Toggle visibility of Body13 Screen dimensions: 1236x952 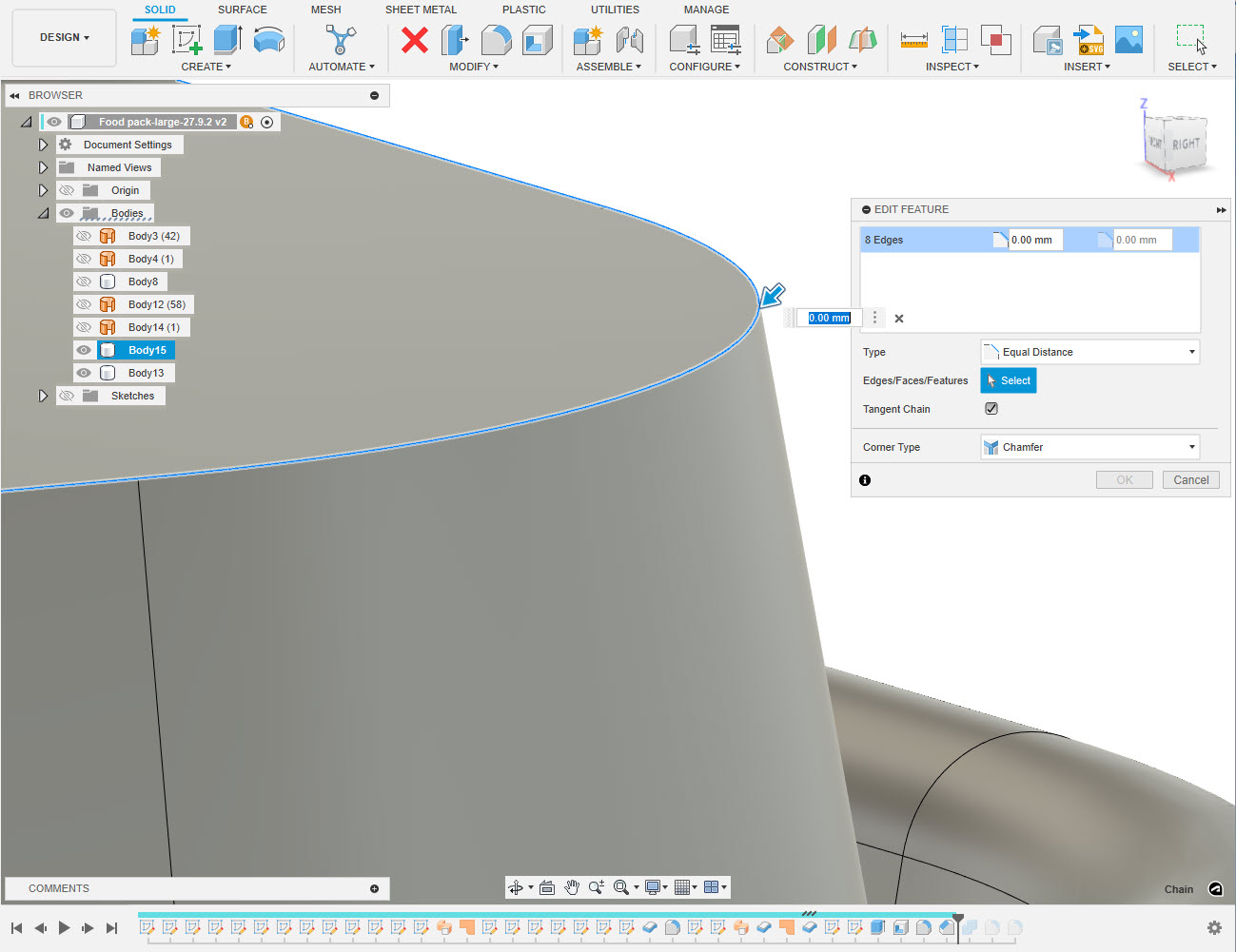(x=84, y=373)
